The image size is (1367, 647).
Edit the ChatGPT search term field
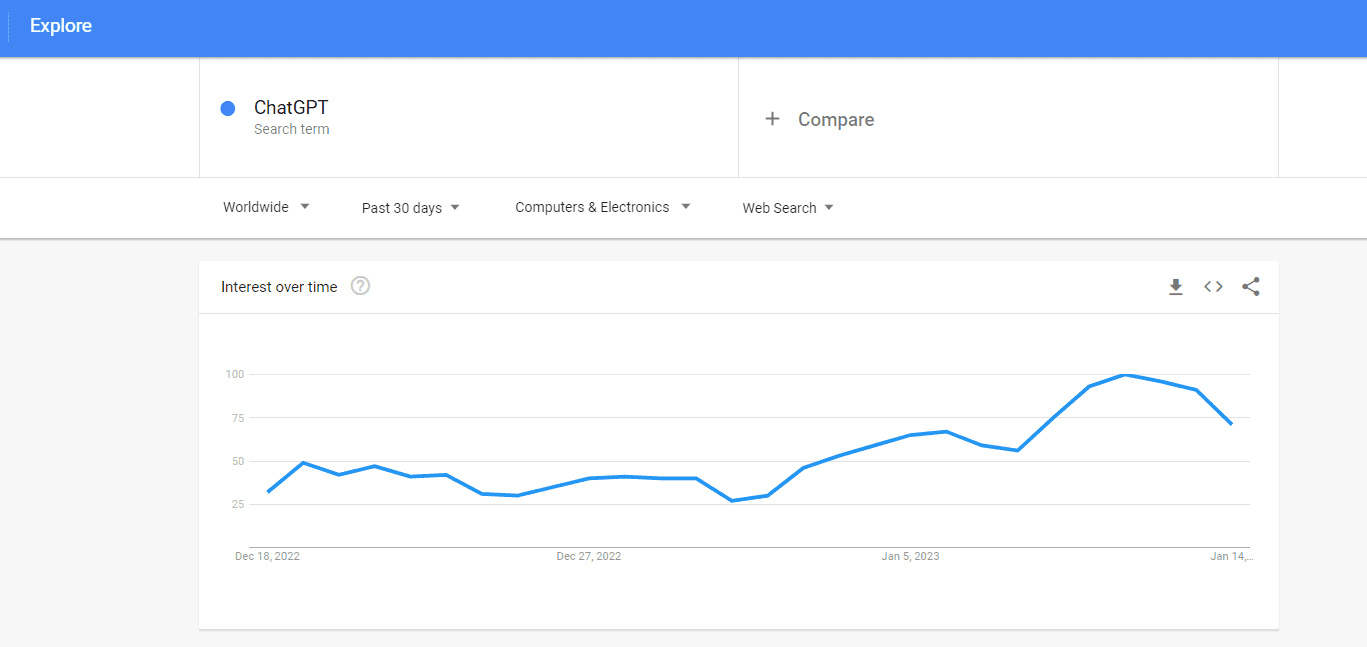tap(469, 118)
